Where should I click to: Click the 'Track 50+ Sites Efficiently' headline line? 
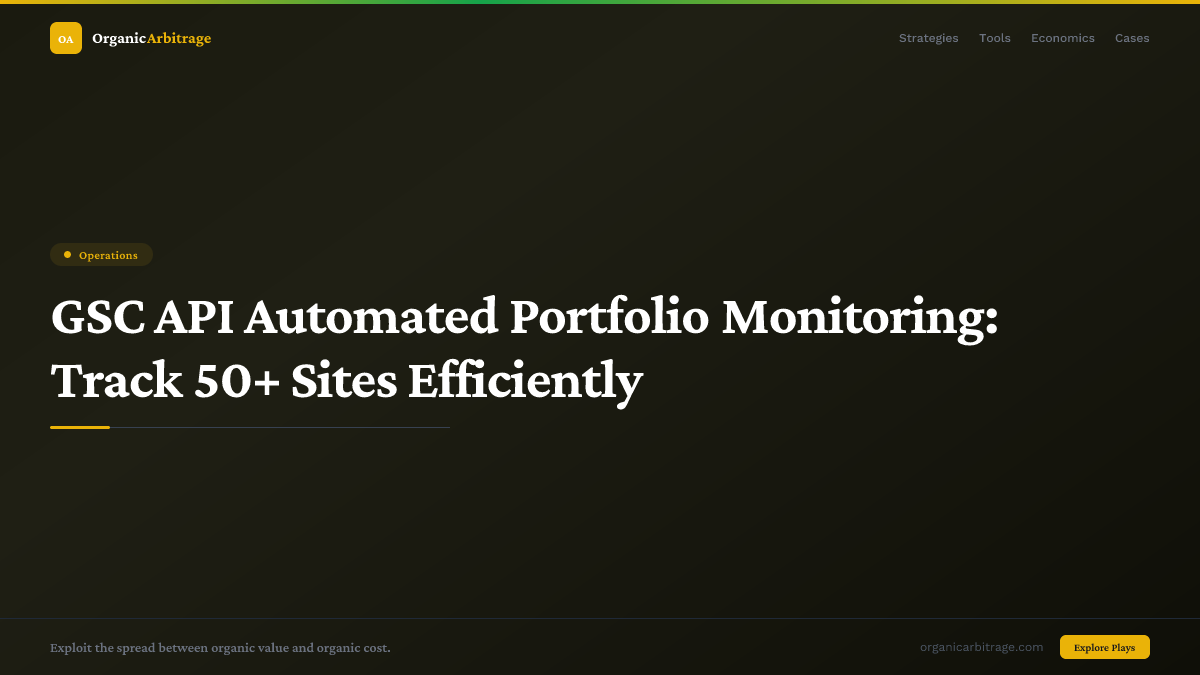point(347,381)
